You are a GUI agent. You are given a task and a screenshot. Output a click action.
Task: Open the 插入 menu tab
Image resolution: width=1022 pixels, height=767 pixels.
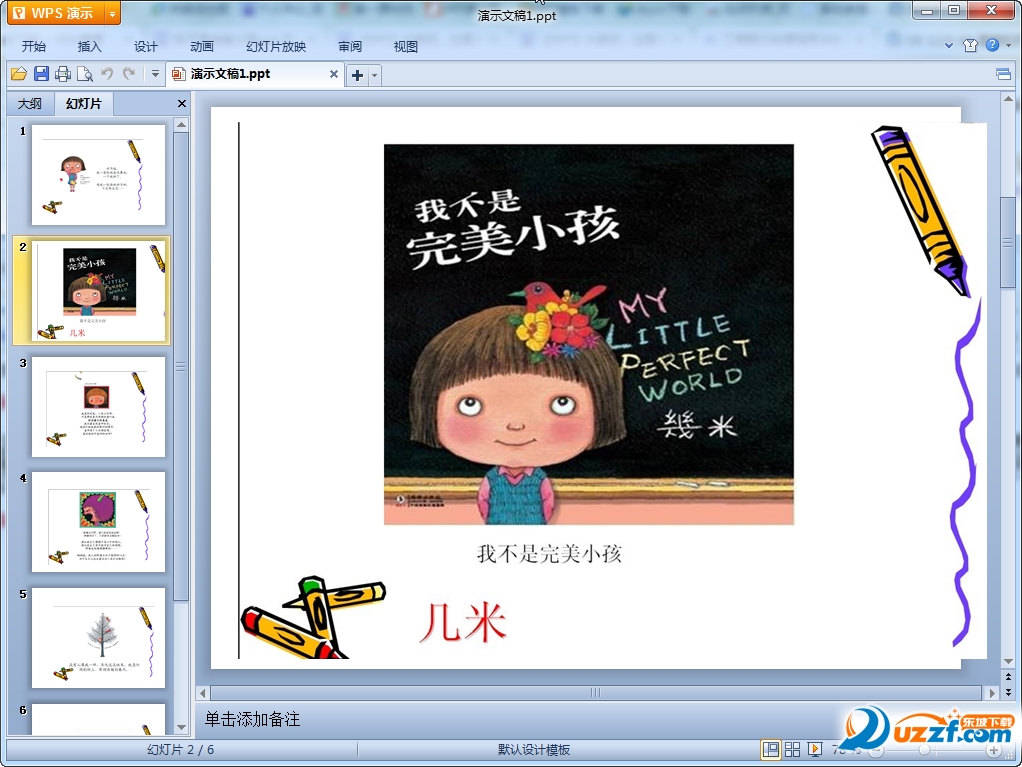click(89, 46)
